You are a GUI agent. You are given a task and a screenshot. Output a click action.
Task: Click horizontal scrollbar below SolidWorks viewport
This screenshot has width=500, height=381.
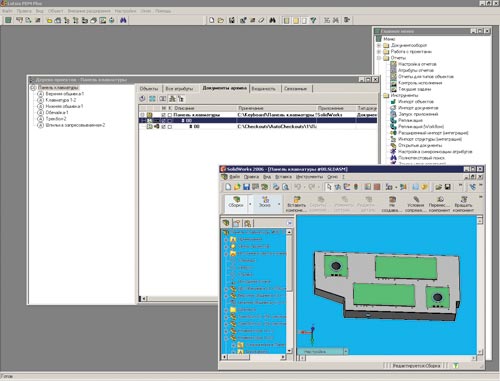click(x=387, y=358)
